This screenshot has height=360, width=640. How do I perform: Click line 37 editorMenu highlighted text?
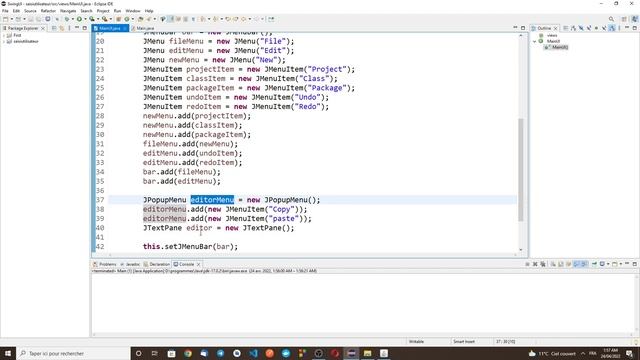[212, 200]
